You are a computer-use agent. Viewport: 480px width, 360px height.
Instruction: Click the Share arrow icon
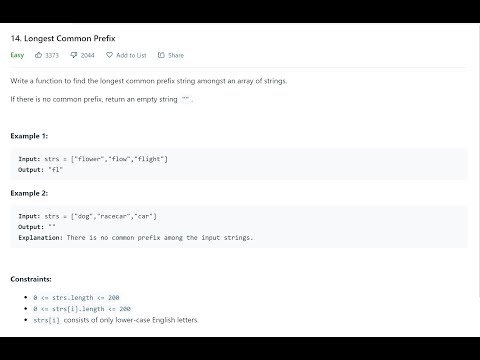click(161, 55)
